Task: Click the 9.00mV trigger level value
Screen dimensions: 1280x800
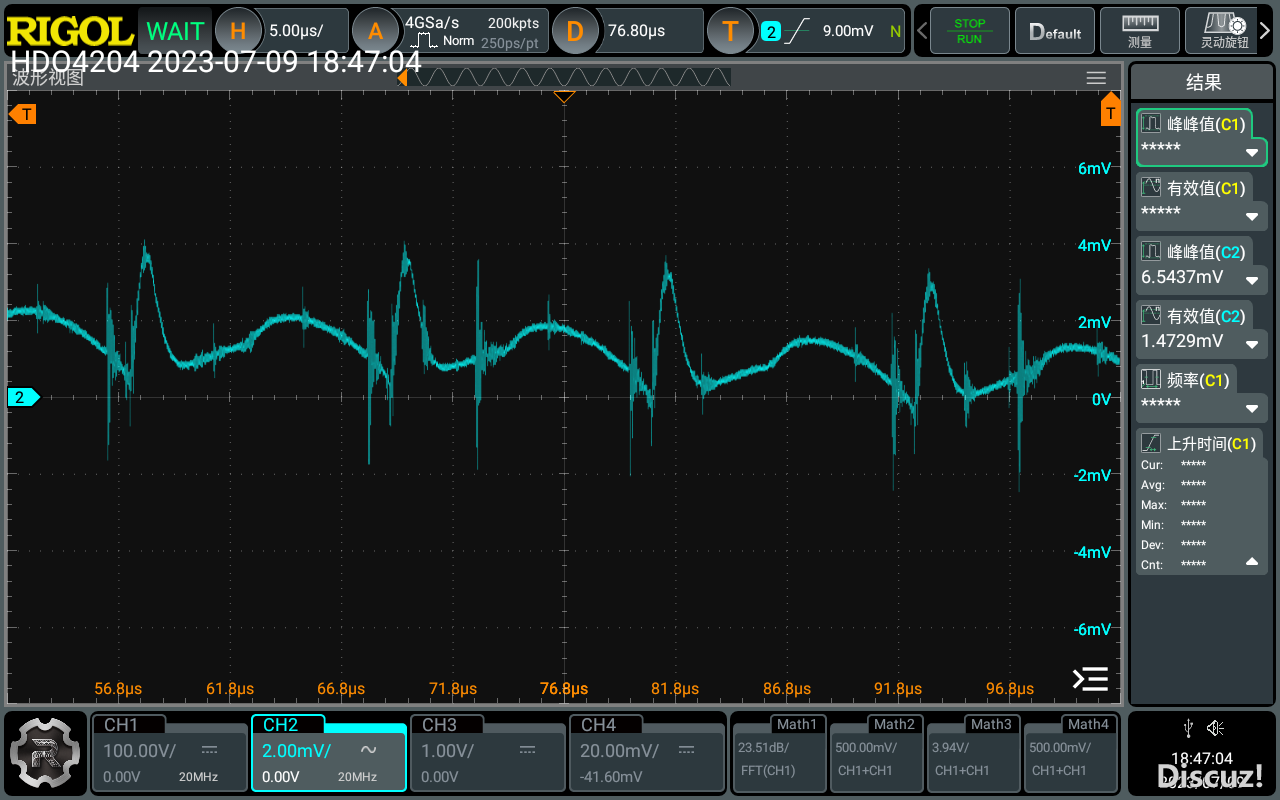Action: (x=848, y=31)
